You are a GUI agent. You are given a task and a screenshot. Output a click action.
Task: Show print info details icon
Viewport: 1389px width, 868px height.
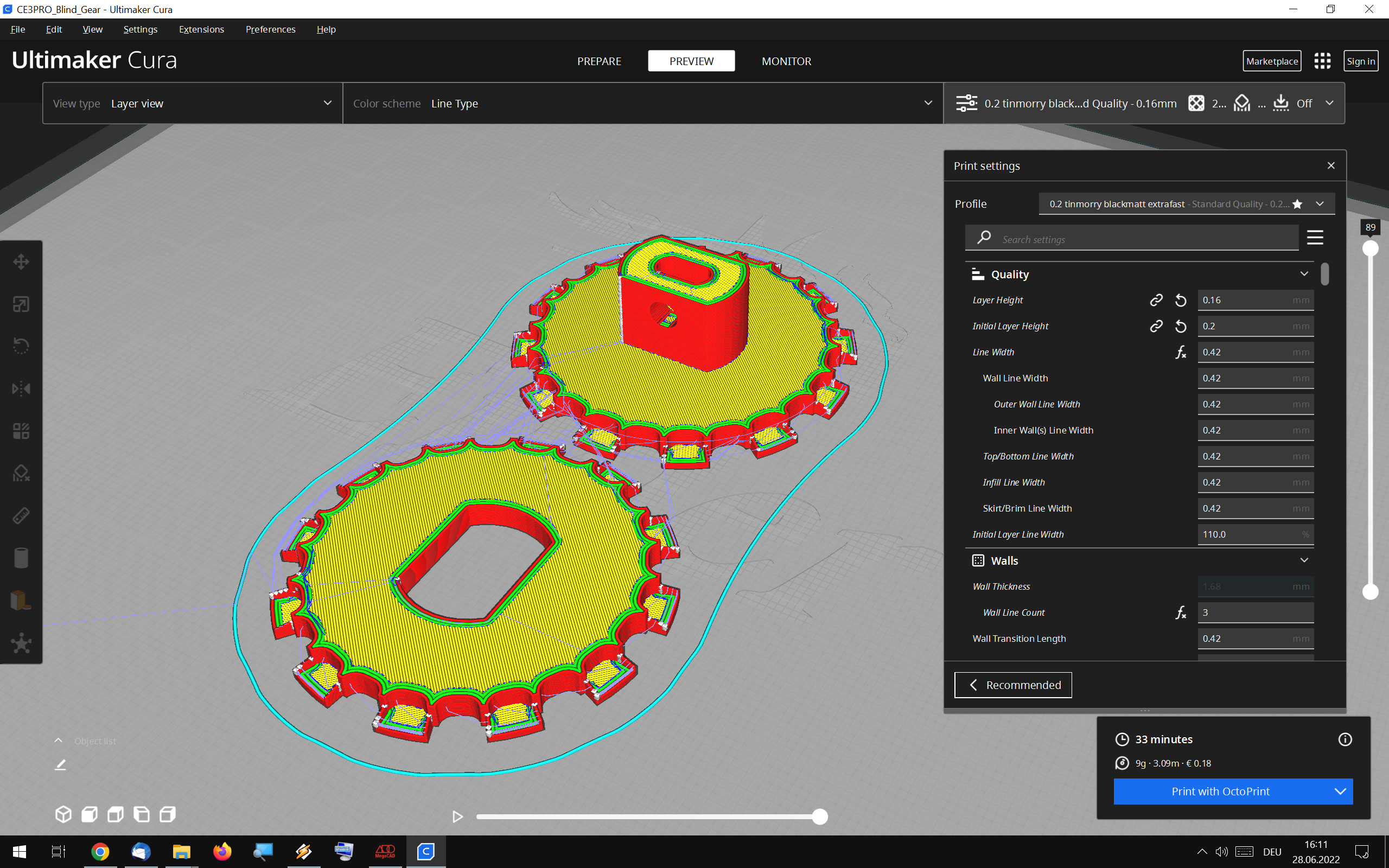click(x=1345, y=739)
